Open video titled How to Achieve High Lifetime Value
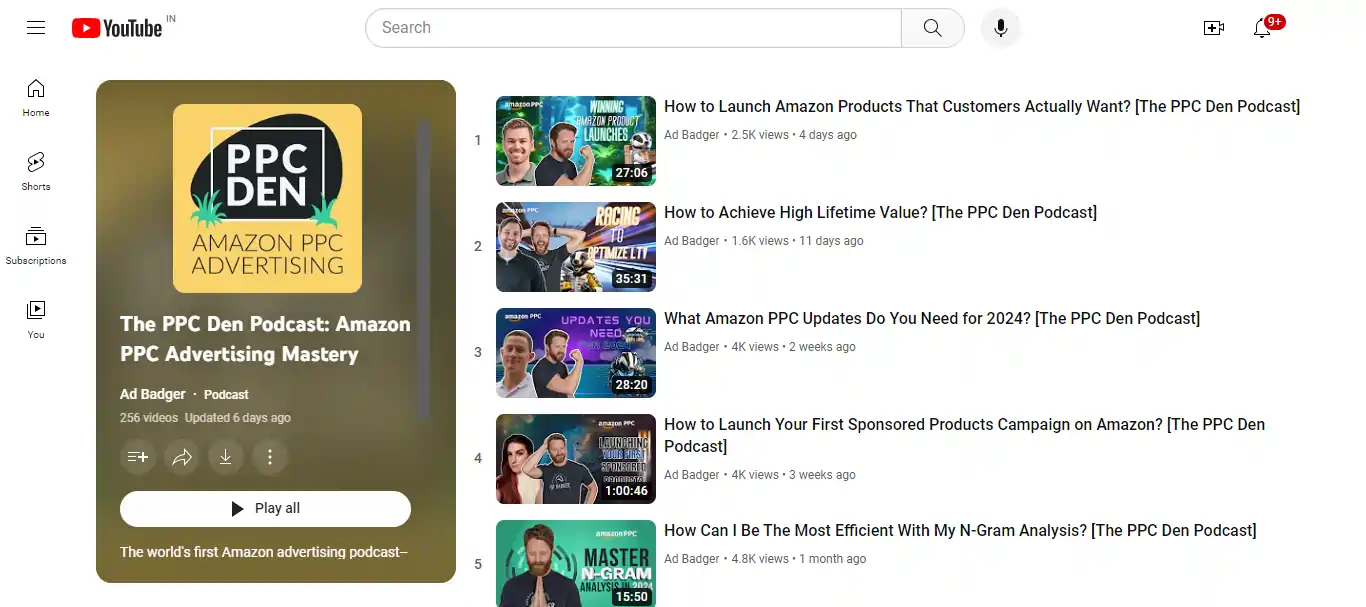This screenshot has height=607, width=1366. pos(880,212)
